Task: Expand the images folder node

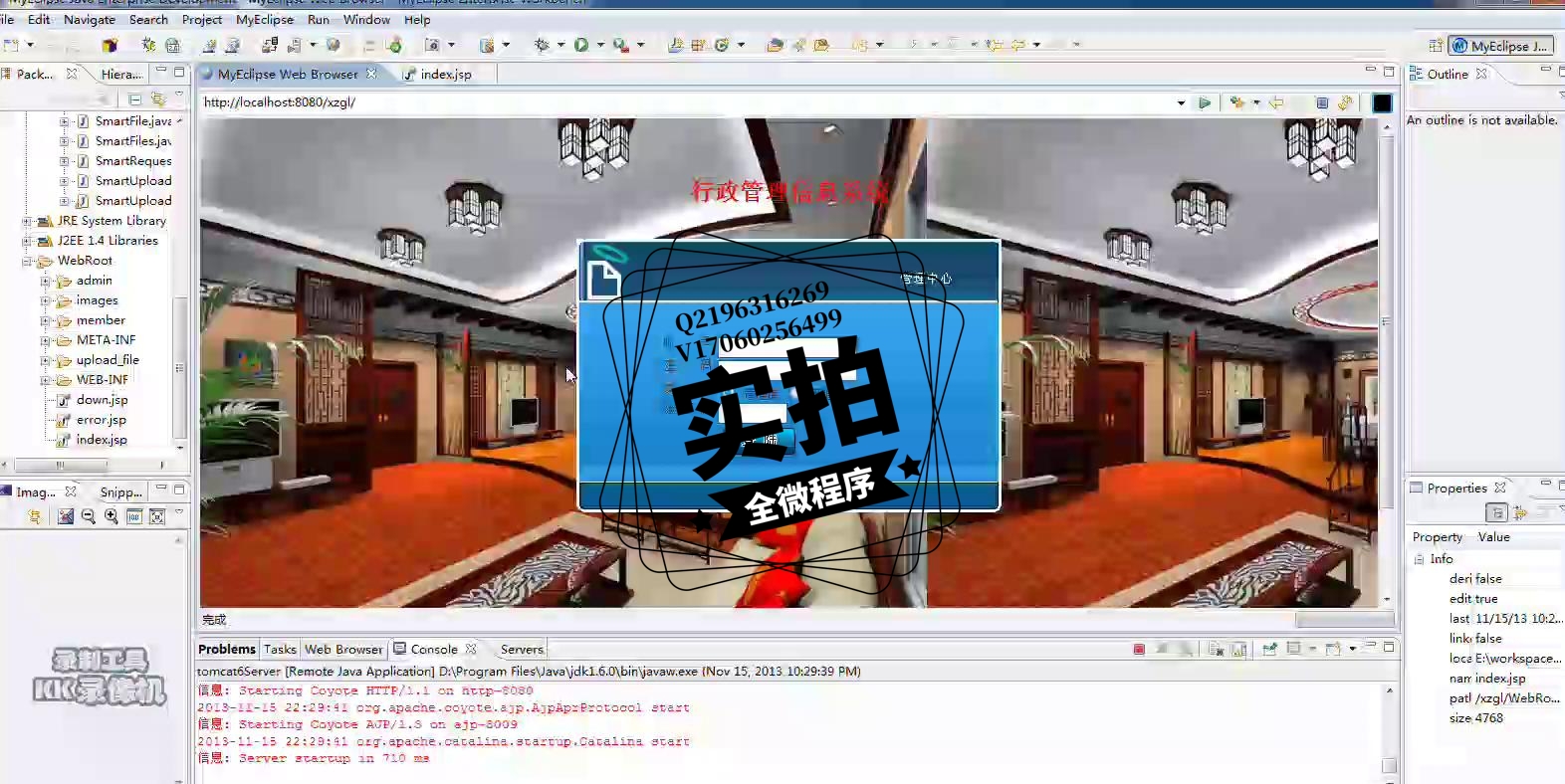Action: coord(45,301)
